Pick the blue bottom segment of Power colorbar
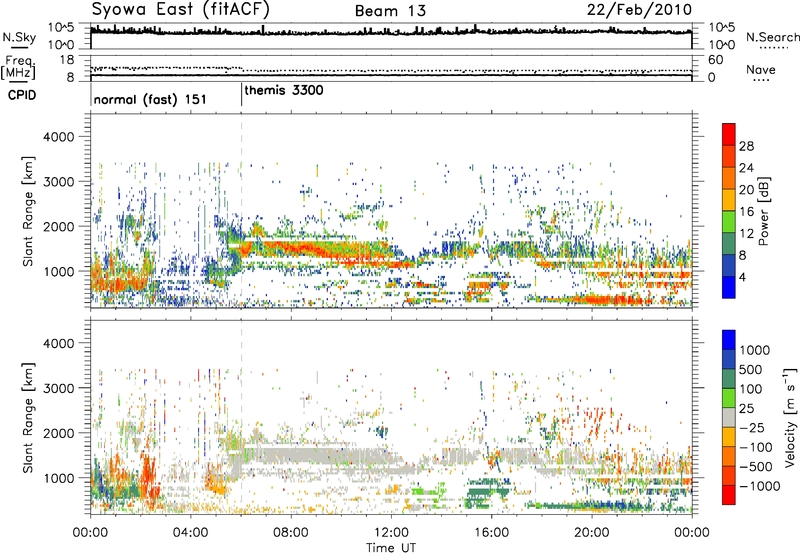The image size is (800, 554). click(x=729, y=288)
